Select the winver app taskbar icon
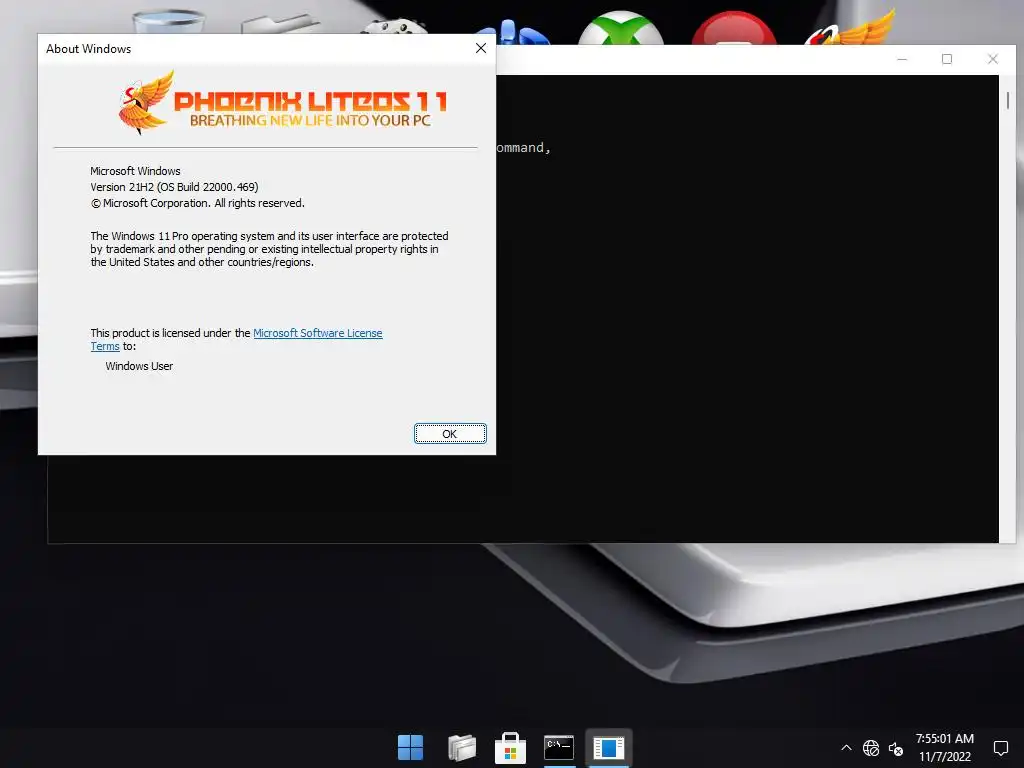Viewport: 1024px width, 768px height. pos(608,747)
